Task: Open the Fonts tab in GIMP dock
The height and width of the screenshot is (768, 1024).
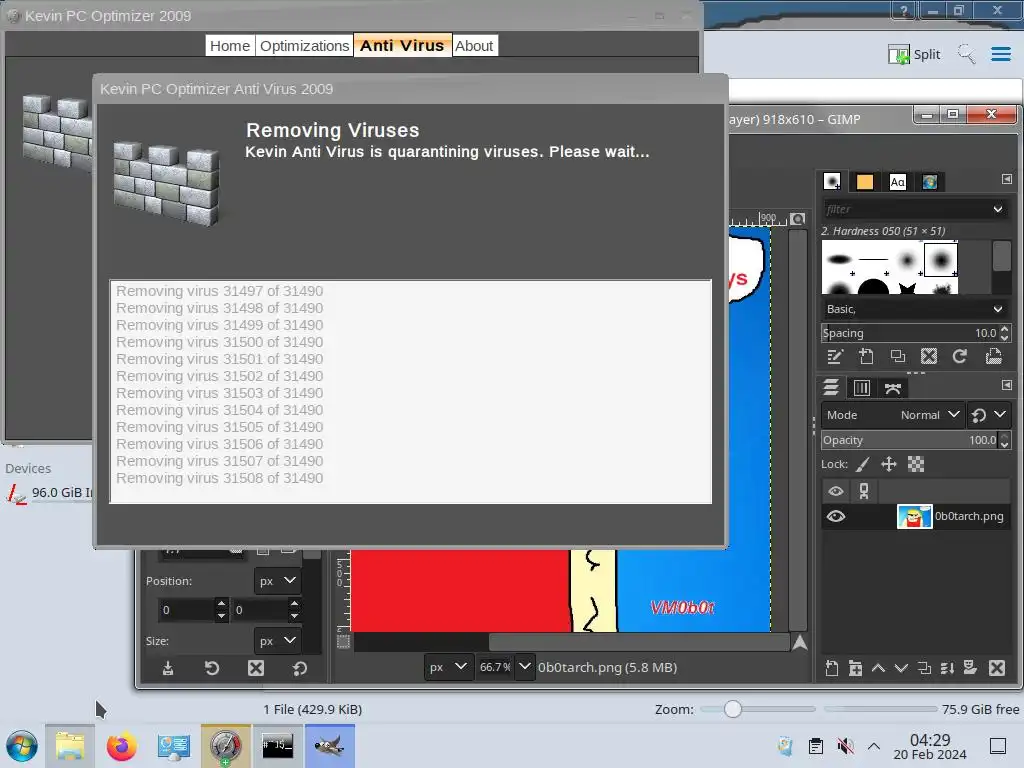Action: coord(897,182)
